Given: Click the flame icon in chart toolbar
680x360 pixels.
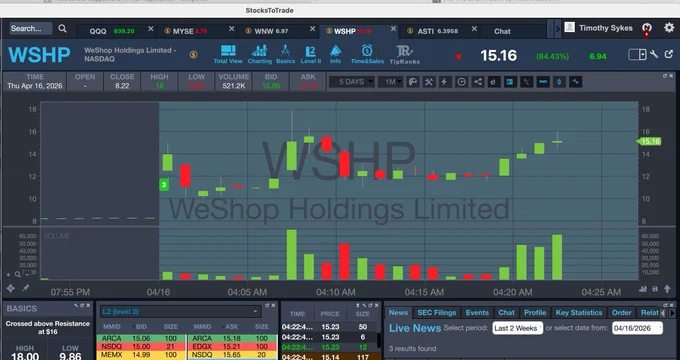Looking at the screenshot, I should [494, 82].
